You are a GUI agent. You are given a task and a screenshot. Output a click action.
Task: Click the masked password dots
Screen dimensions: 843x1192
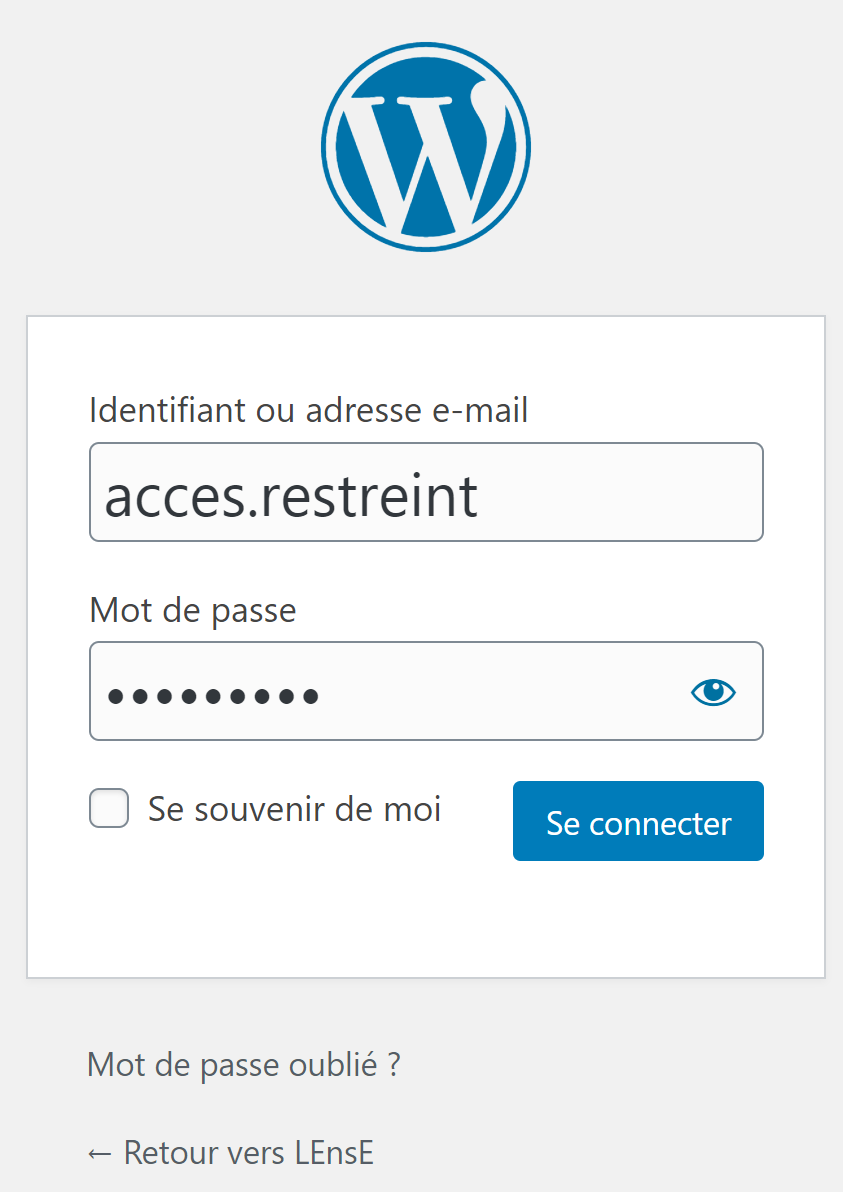213,696
